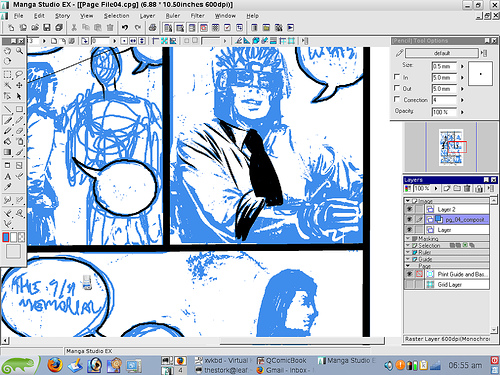
Task: Click the Redo arrow icon
Action: tap(137, 28)
